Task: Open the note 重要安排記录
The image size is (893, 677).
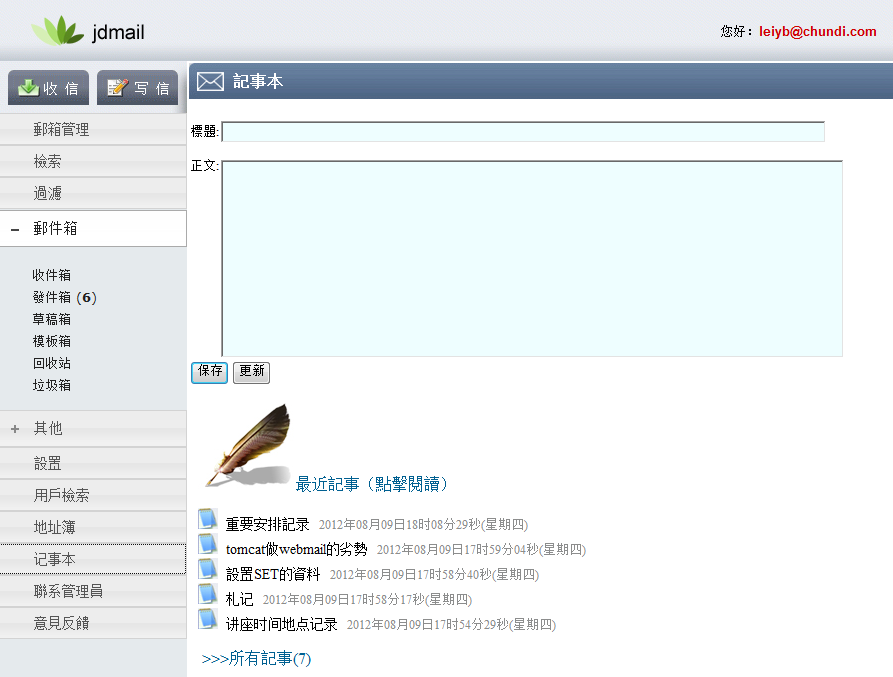Action: pos(267,524)
